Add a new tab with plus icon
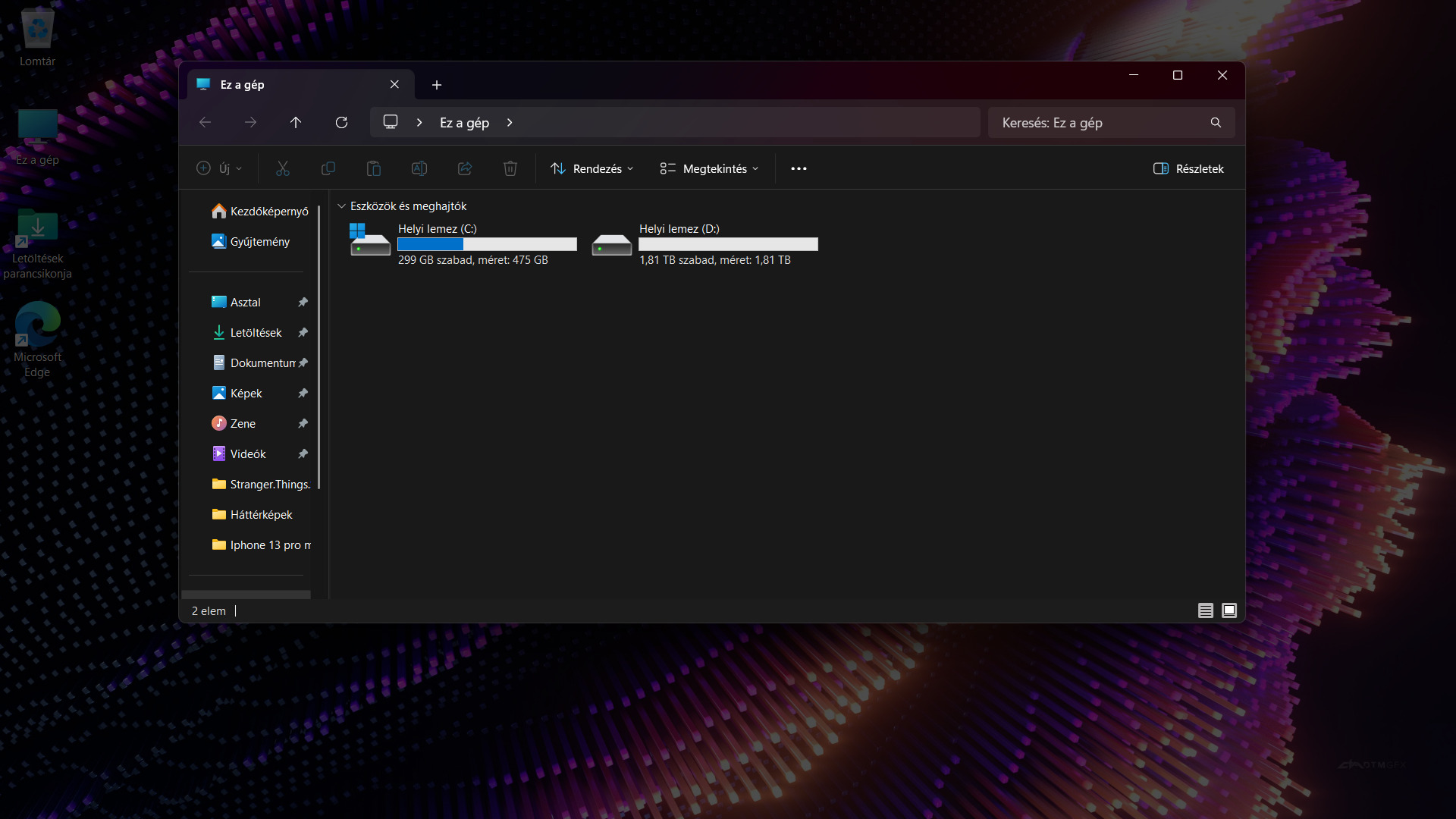The width and height of the screenshot is (1456, 819). click(x=437, y=85)
